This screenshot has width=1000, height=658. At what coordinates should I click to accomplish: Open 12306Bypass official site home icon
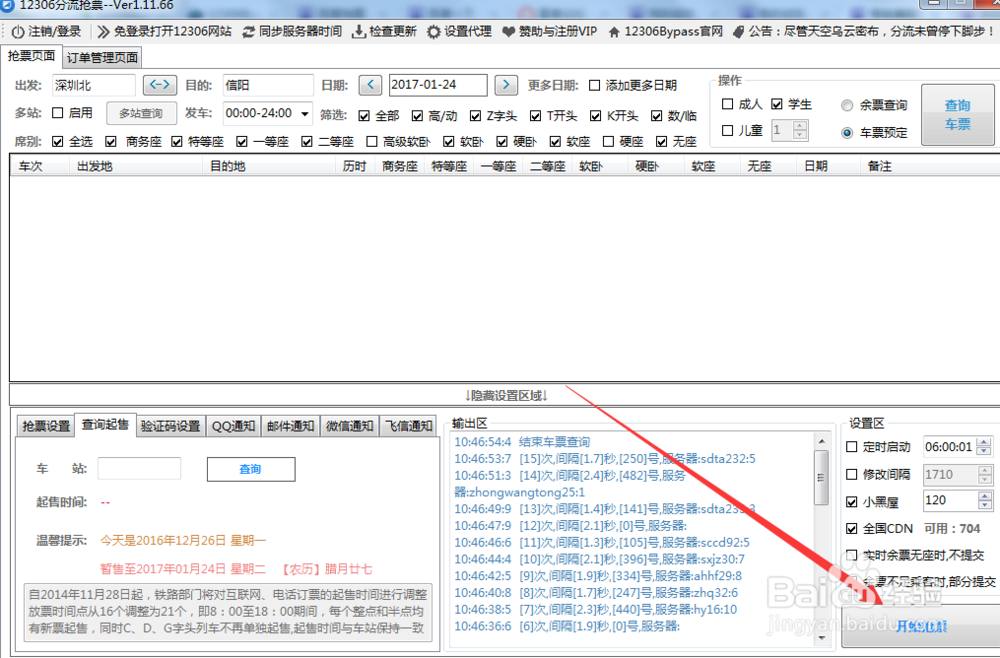614,32
